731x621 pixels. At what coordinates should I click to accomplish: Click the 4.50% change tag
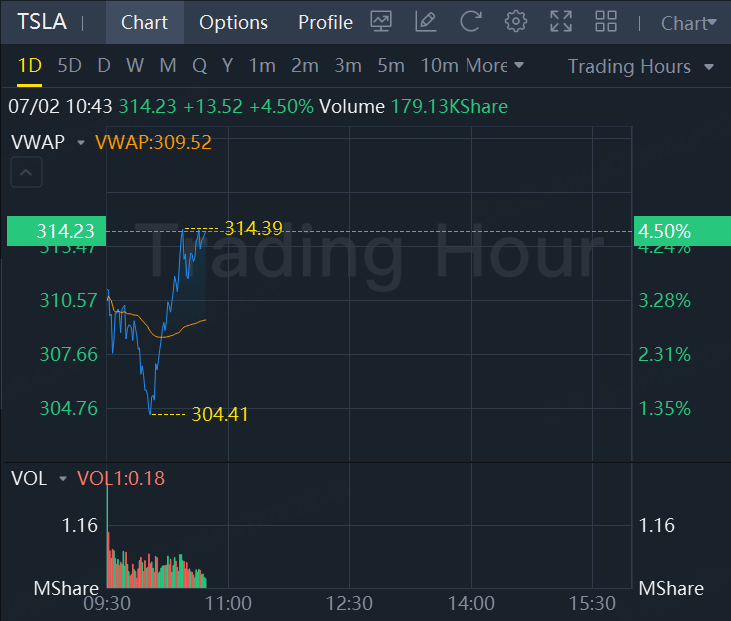pos(682,231)
